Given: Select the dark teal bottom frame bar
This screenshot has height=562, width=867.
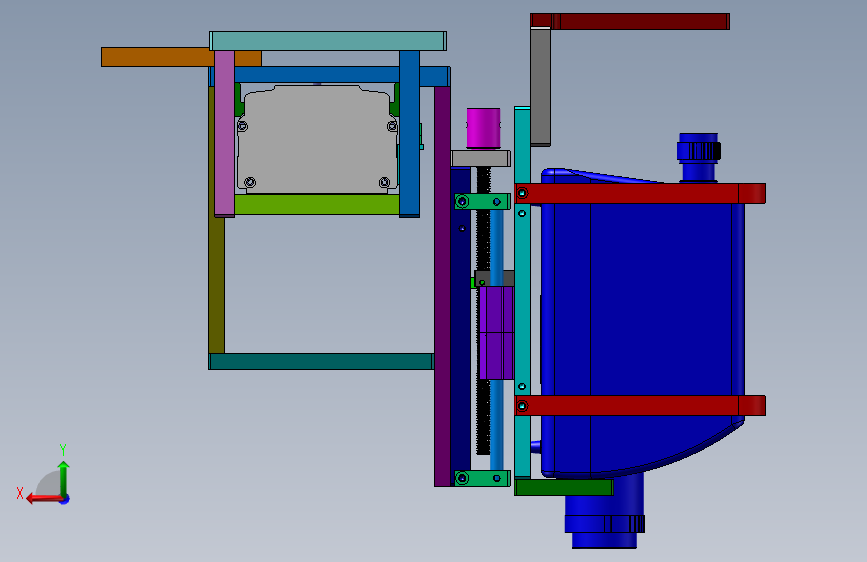Looking at the screenshot, I should click(x=321, y=362).
